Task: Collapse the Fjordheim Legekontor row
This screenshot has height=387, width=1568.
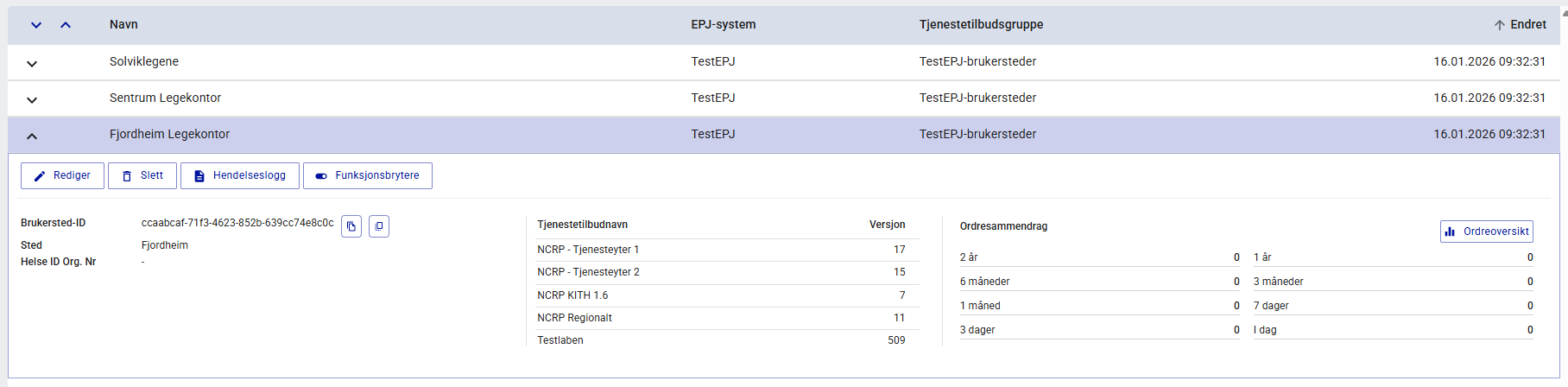Action: 32,136
